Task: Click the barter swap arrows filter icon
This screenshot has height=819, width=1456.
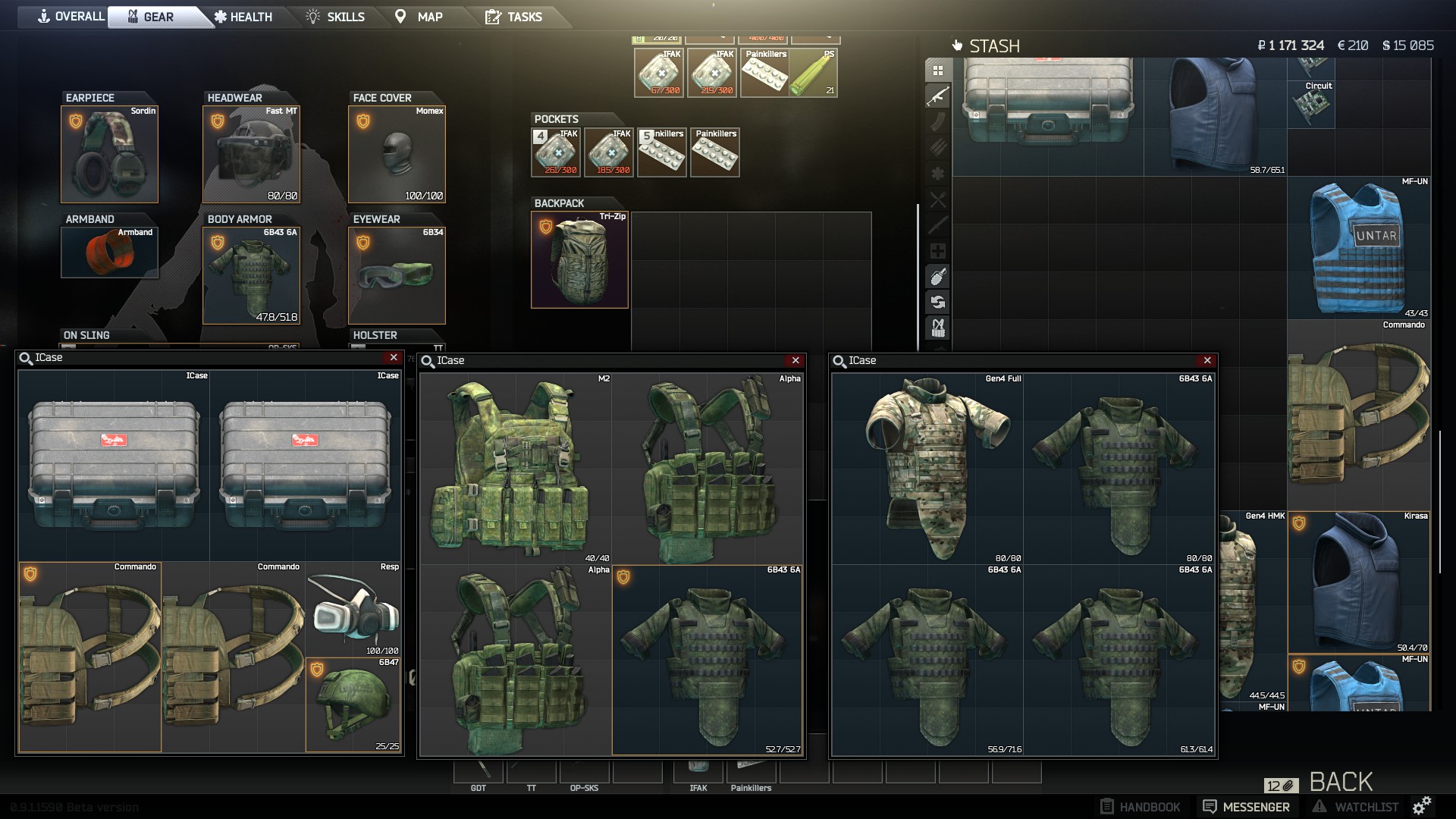Action: coord(938,302)
